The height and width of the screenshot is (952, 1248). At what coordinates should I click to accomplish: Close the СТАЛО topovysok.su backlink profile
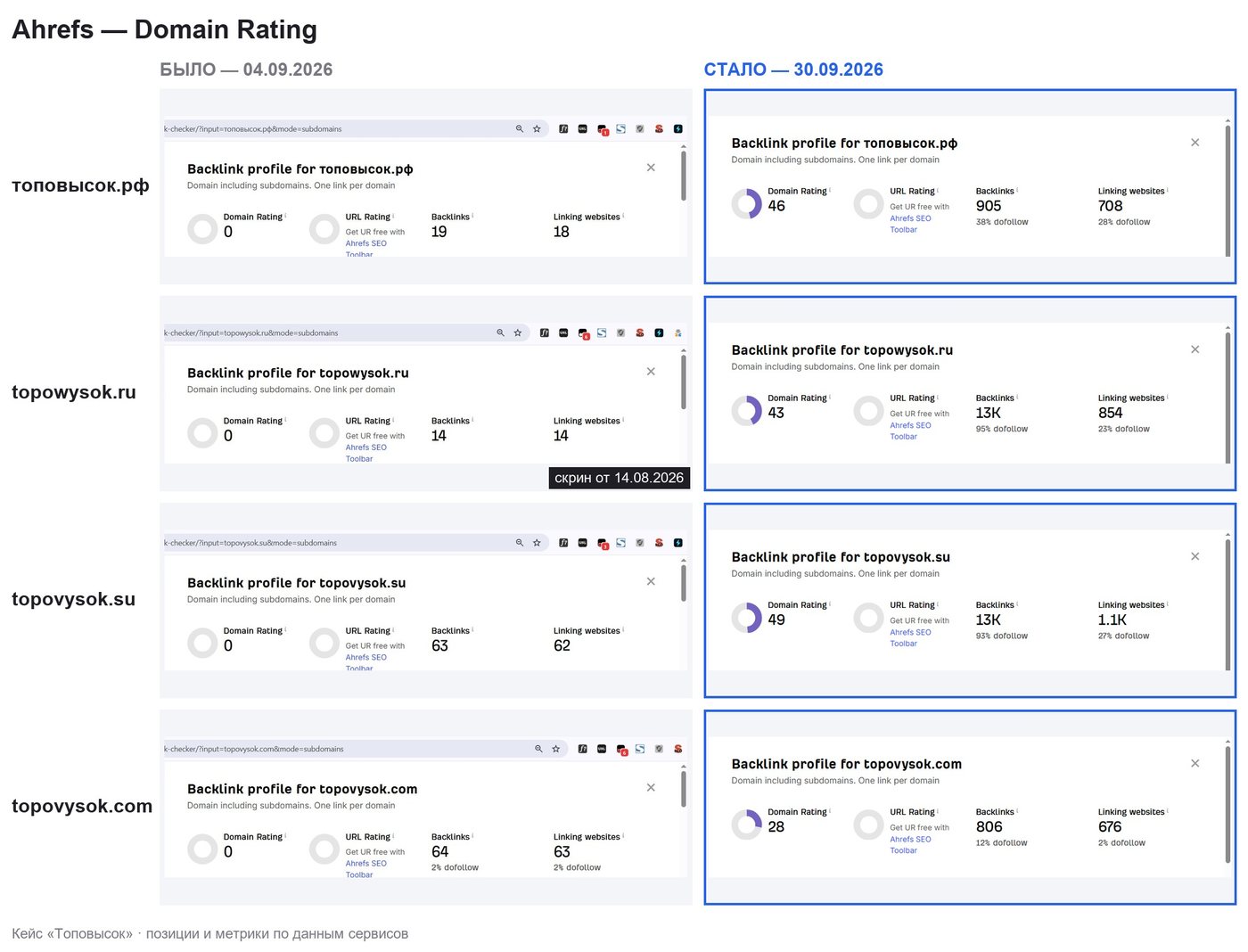(x=1195, y=556)
